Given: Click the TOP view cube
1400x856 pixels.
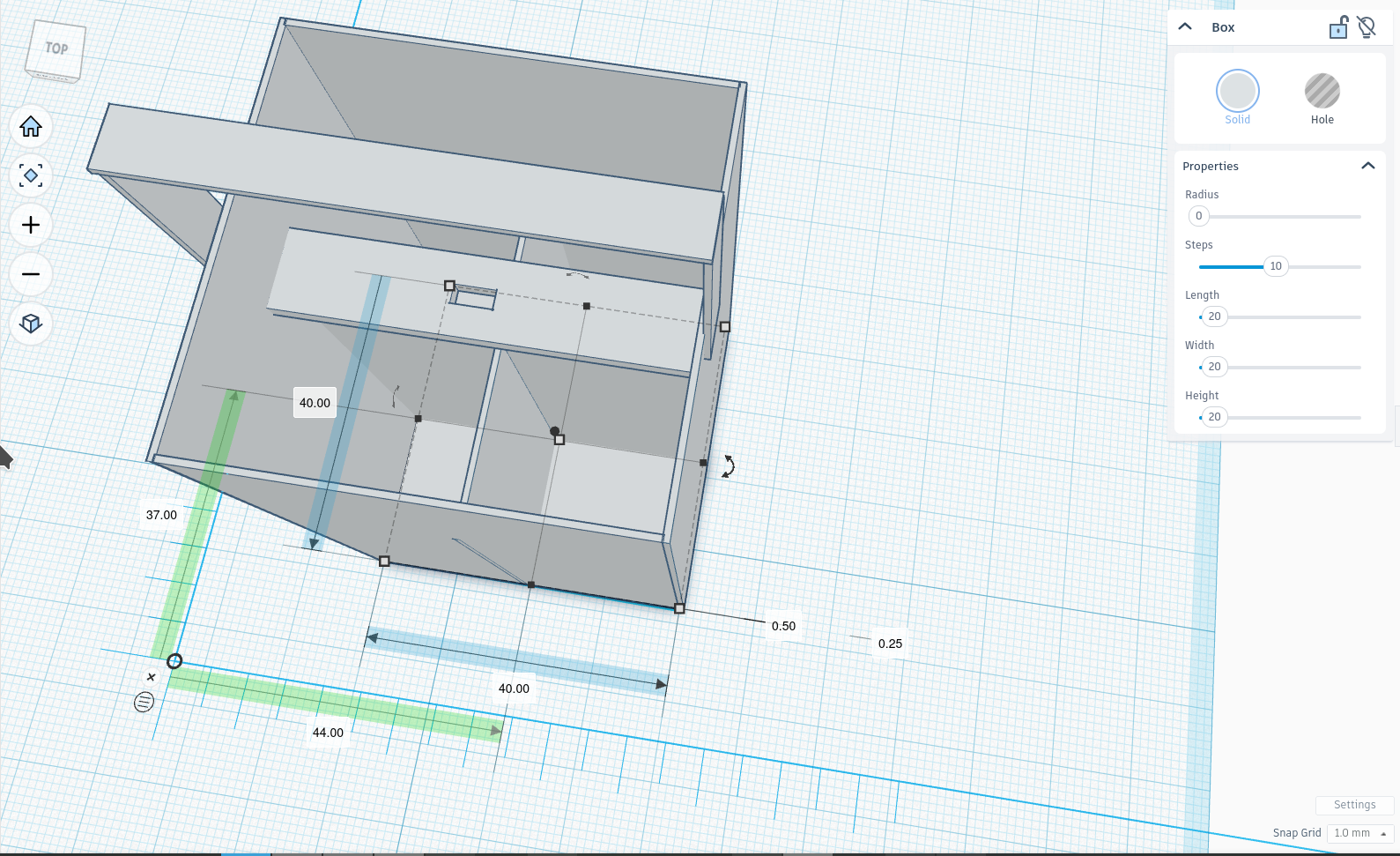Looking at the screenshot, I should pos(56,51).
